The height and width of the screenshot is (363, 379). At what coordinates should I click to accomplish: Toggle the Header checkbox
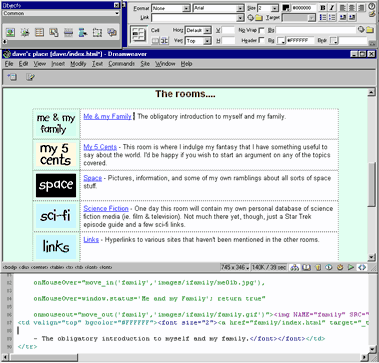click(262, 40)
